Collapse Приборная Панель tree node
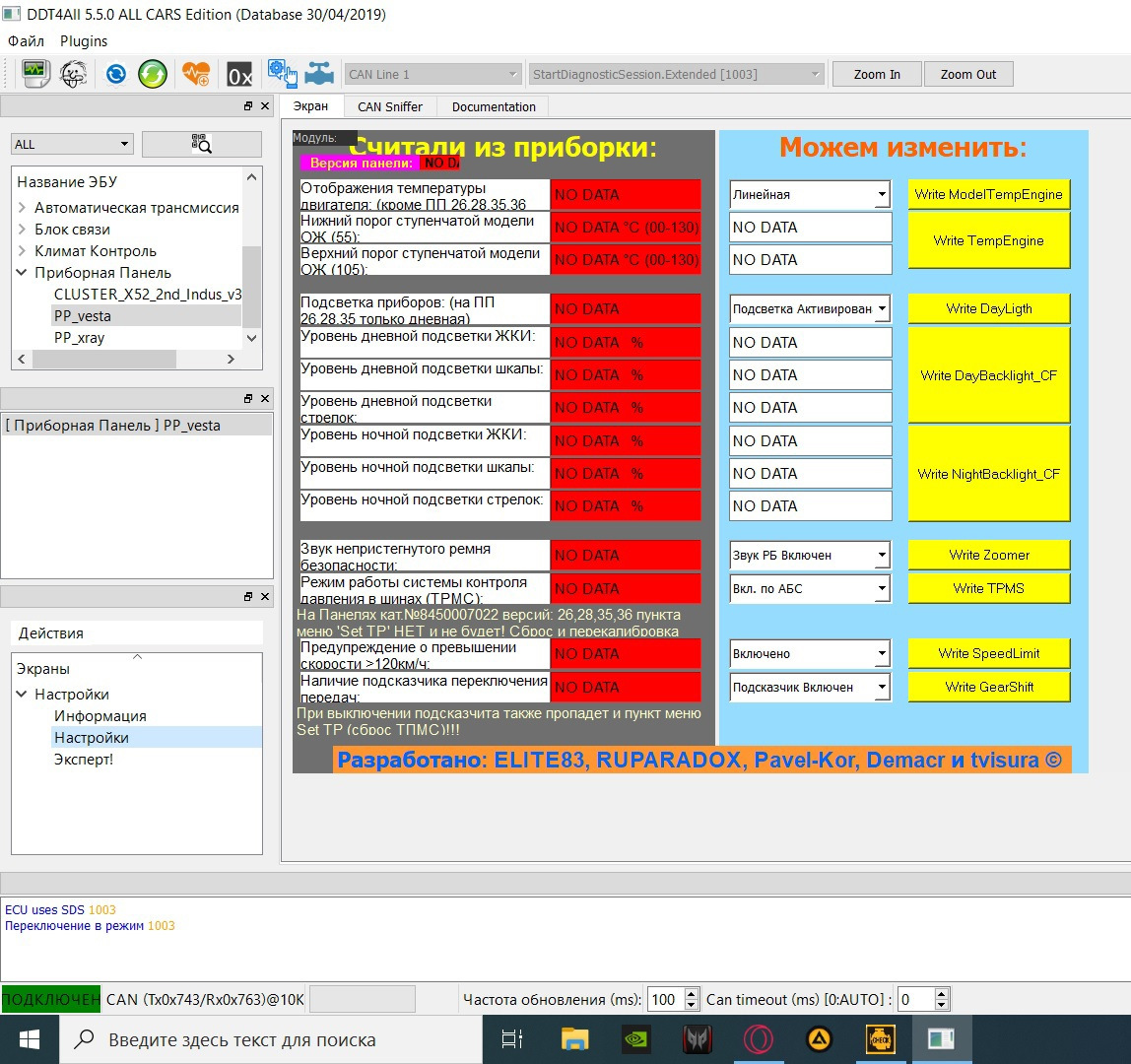The image size is (1131, 1064). pos(22,272)
